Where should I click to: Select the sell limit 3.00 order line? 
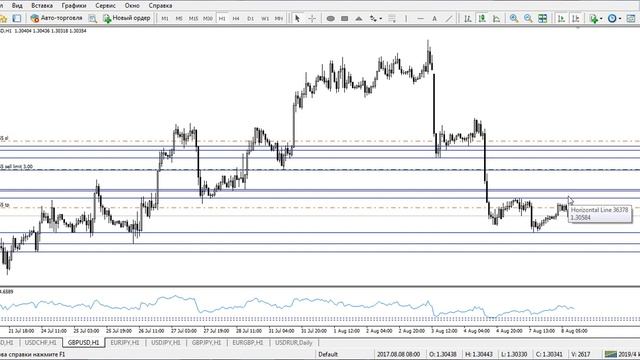click(320, 170)
